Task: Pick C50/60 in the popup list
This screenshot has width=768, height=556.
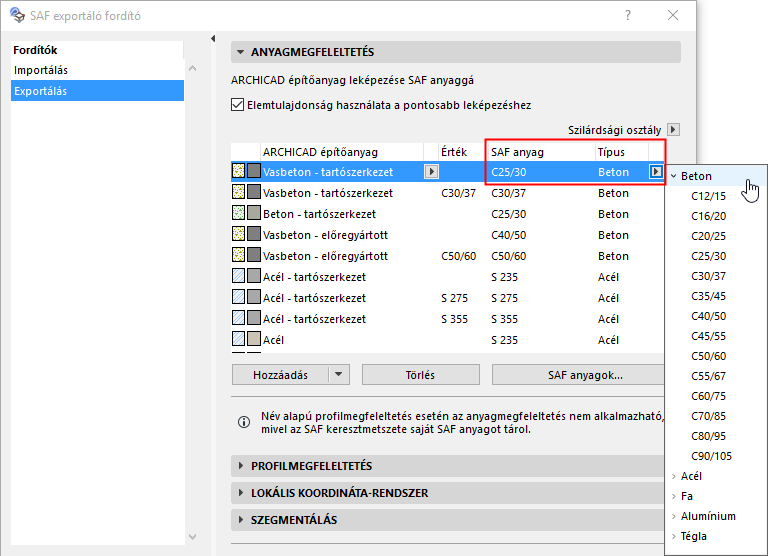Action: [708, 356]
